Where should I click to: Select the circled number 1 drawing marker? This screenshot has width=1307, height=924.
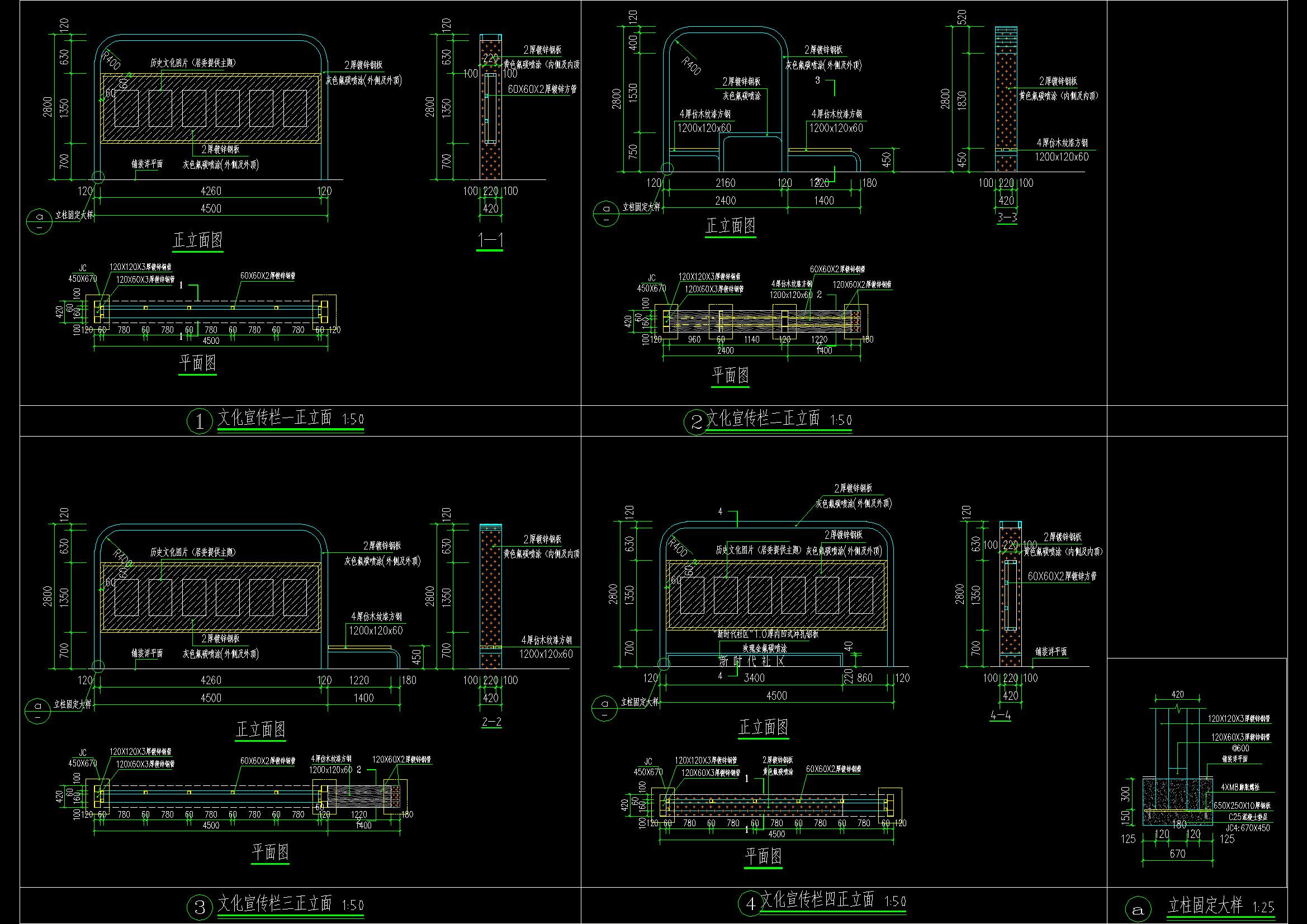199,422
